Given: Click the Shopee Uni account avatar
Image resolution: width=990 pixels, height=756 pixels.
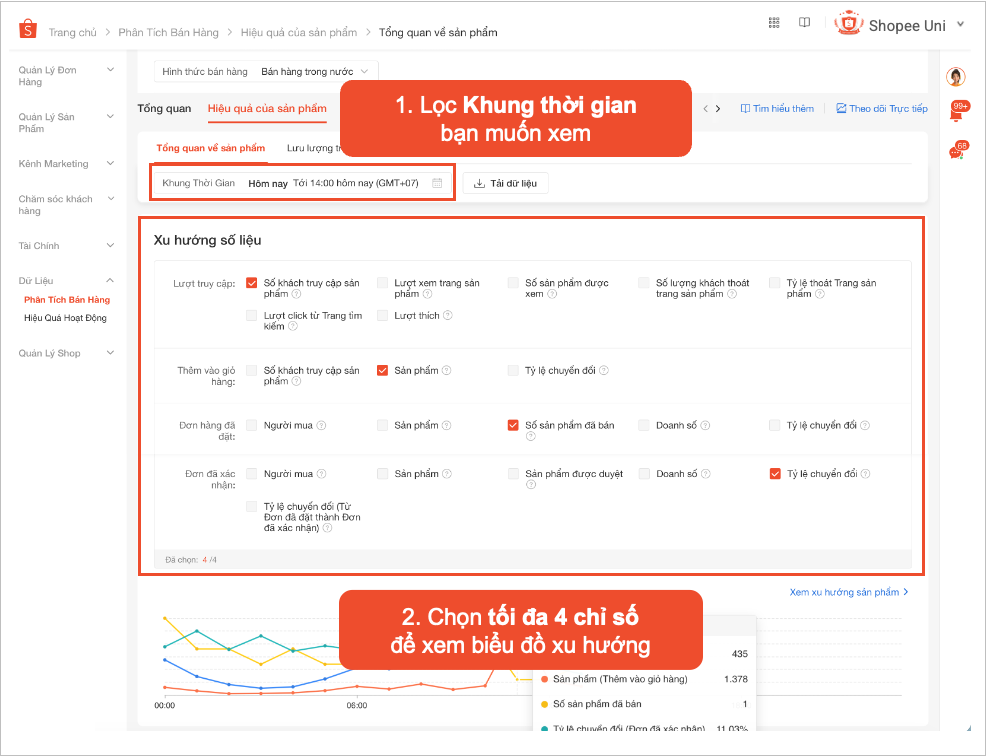Looking at the screenshot, I should coord(849,23).
